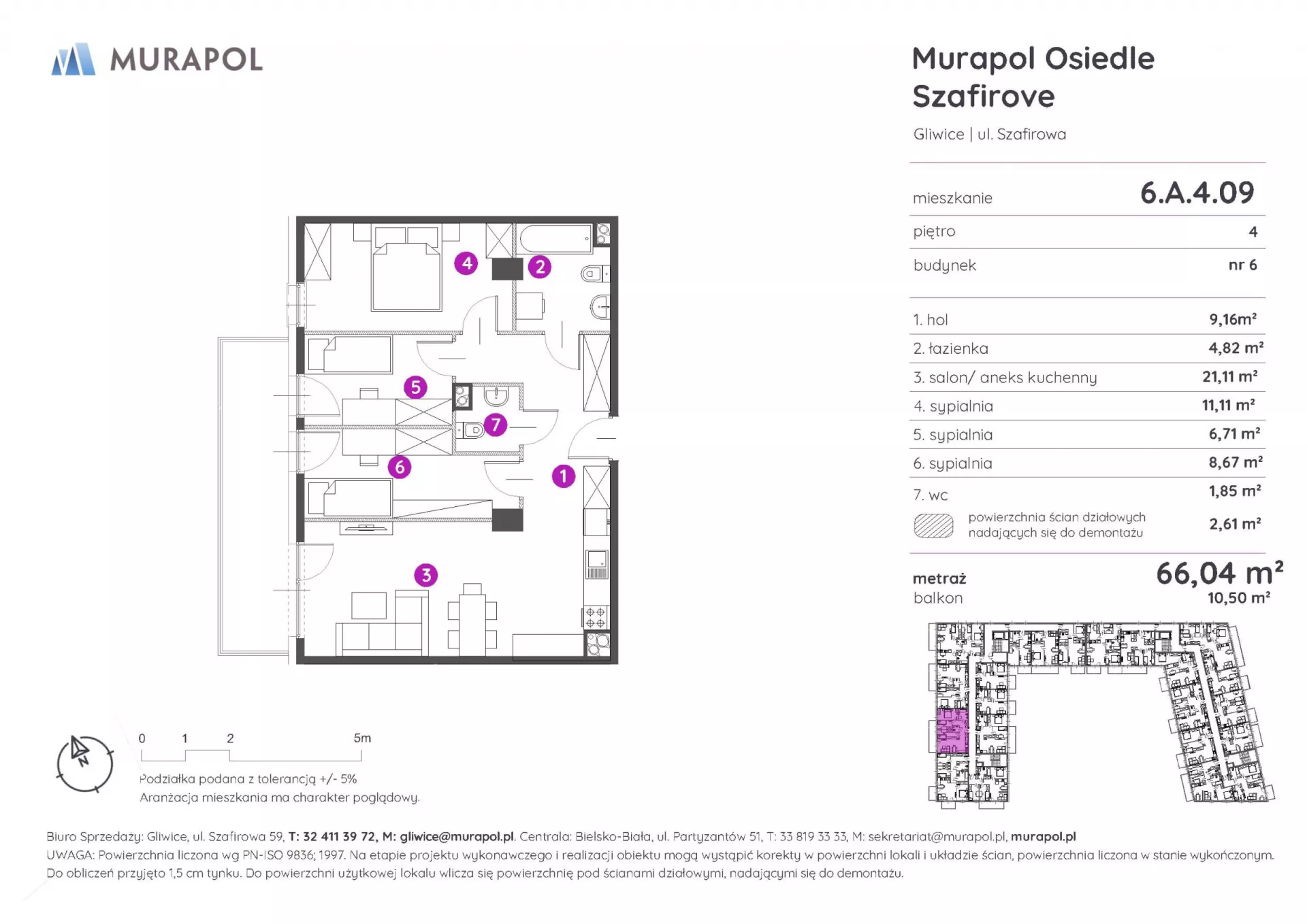Click the "4. sypialnia" room label
This screenshot has height=924, width=1307.
pyautogui.click(x=953, y=406)
